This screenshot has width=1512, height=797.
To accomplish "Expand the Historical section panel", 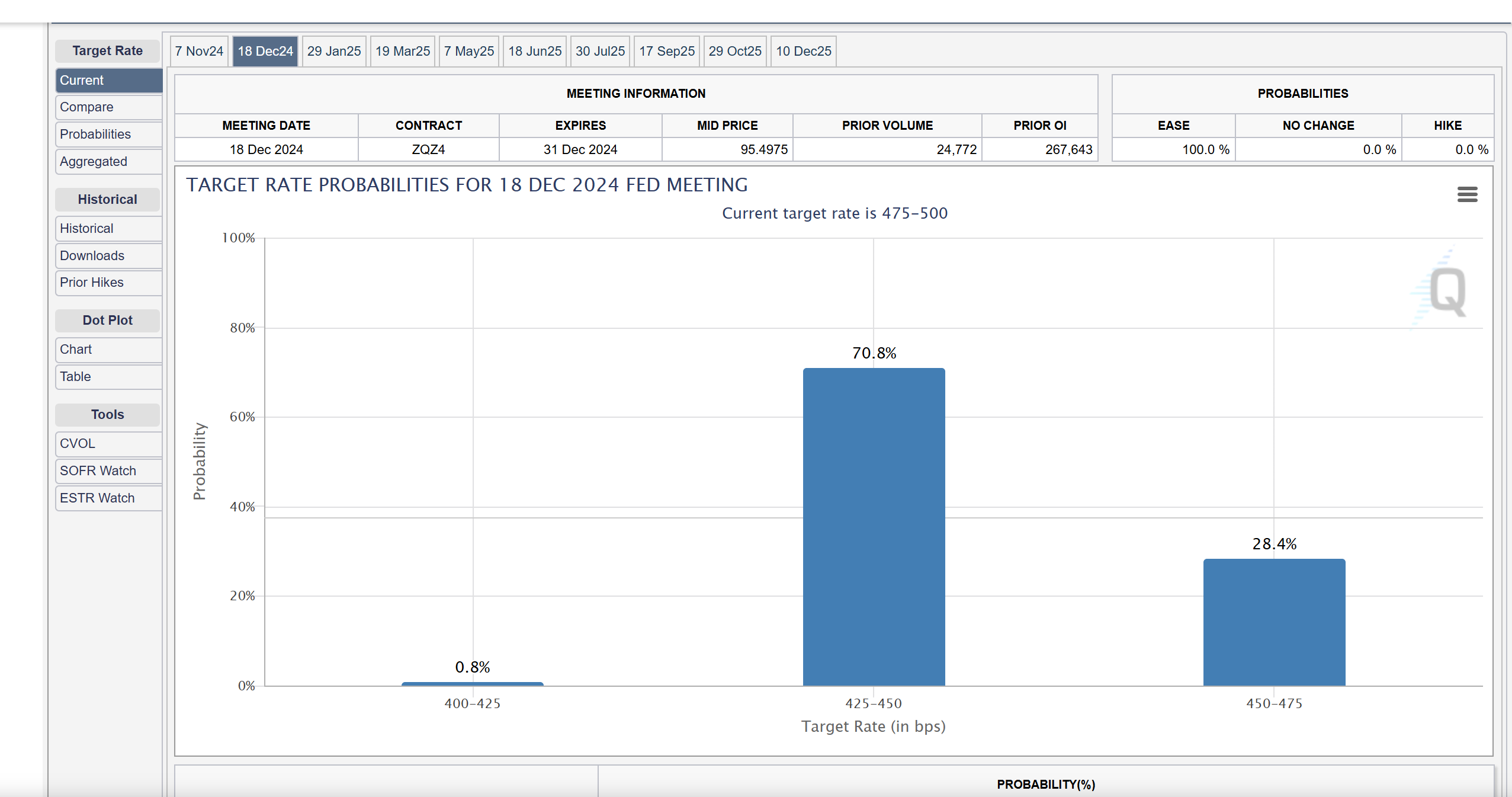I will (107, 198).
